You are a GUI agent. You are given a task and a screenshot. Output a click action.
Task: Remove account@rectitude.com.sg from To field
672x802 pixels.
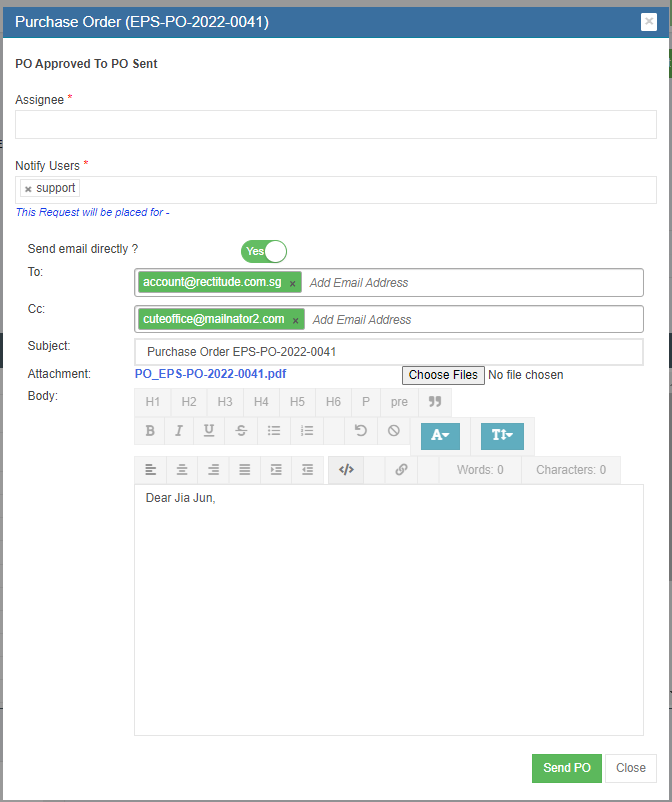click(293, 284)
